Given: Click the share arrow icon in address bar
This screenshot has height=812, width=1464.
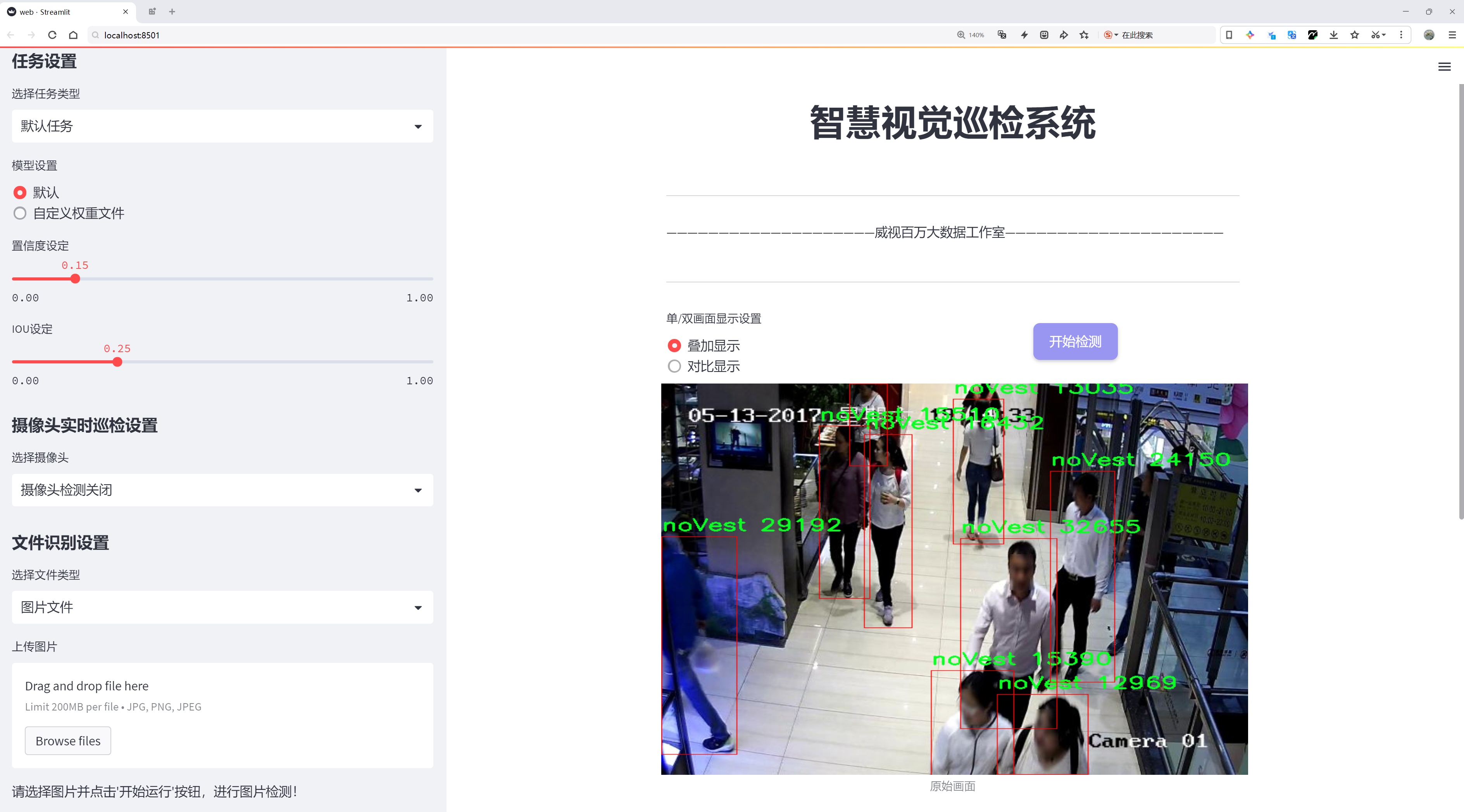Looking at the screenshot, I should point(1064,35).
